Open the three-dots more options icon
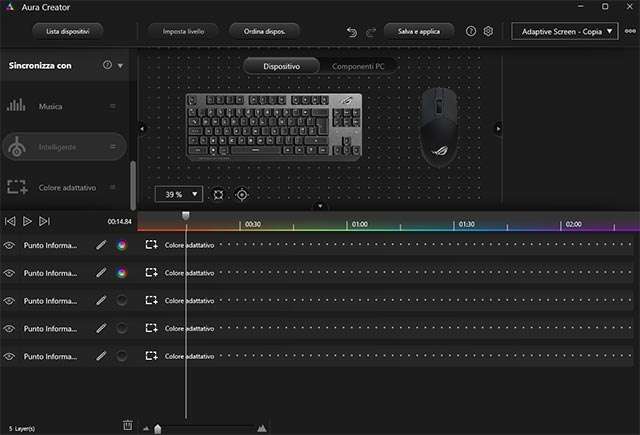The width and height of the screenshot is (640, 435). point(630,31)
